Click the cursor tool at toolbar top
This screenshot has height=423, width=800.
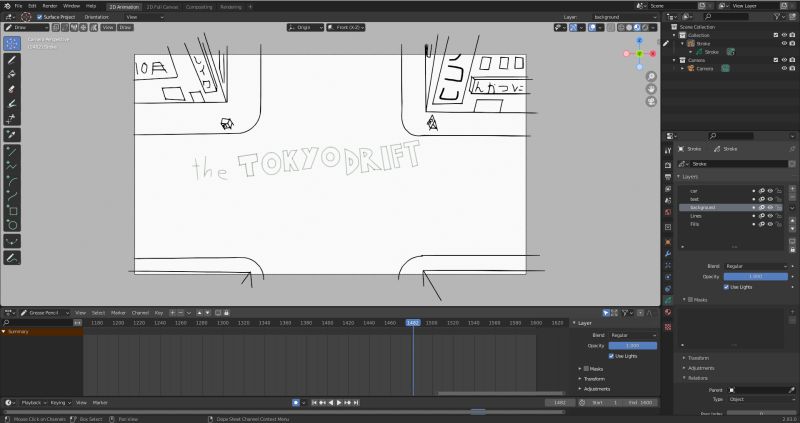[12, 43]
